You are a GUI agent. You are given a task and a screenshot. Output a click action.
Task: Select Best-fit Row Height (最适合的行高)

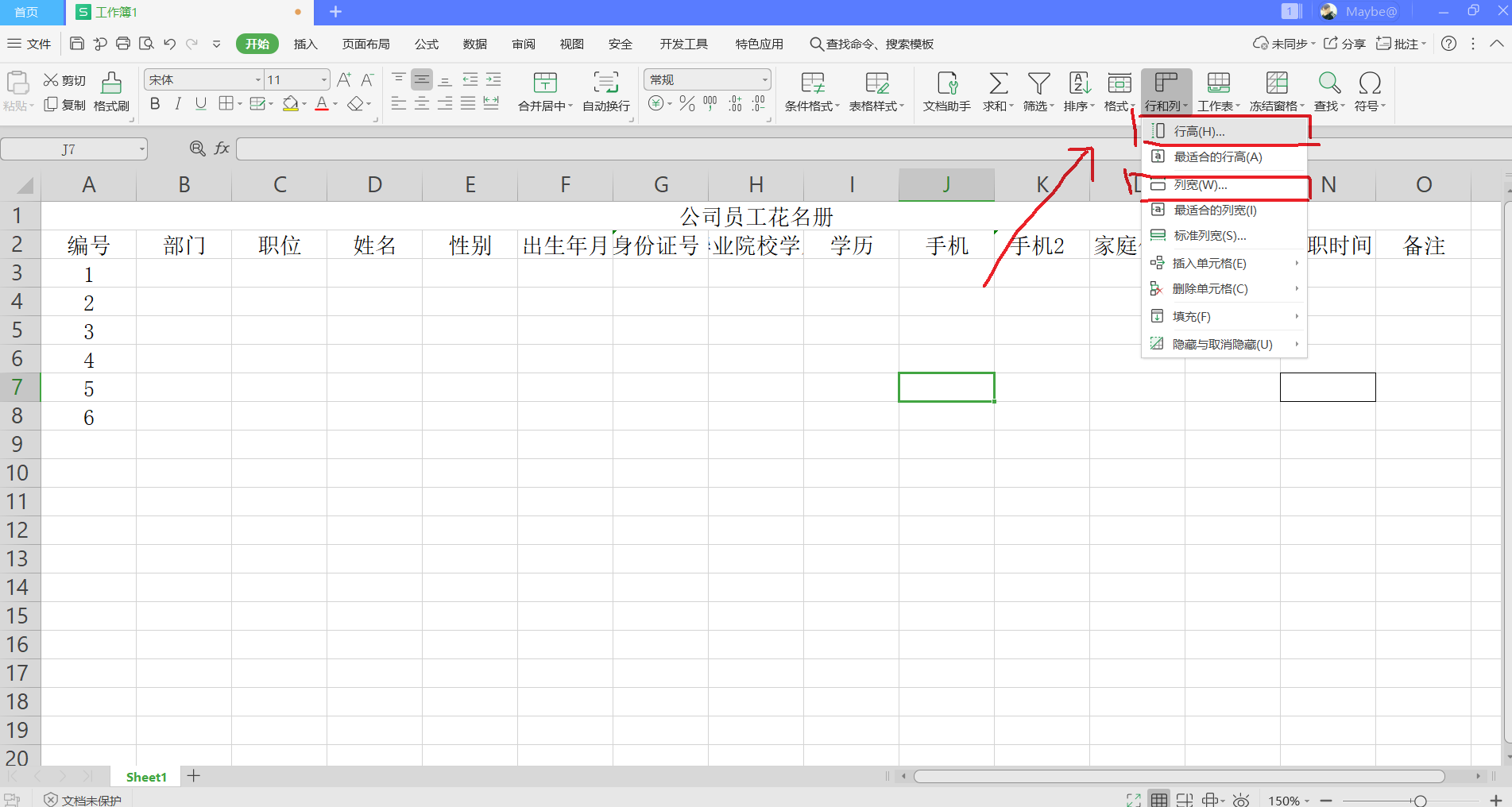(x=1224, y=156)
